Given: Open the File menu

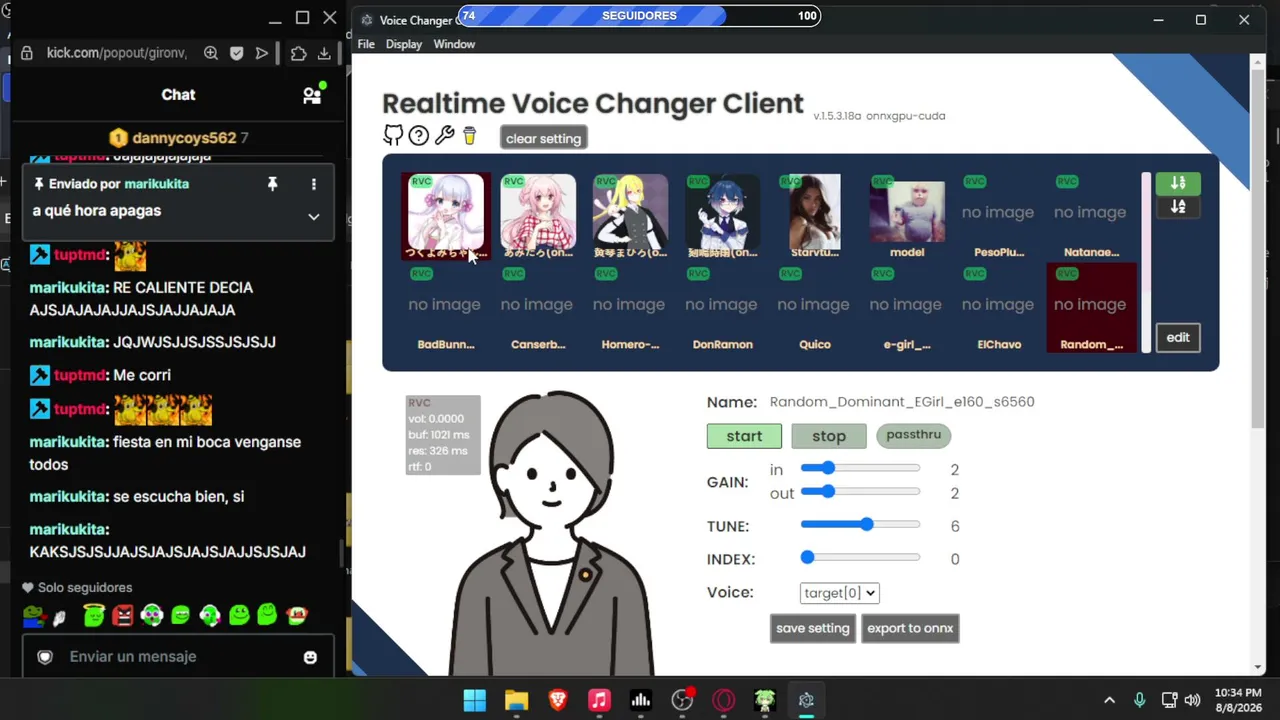Looking at the screenshot, I should click(366, 44).
